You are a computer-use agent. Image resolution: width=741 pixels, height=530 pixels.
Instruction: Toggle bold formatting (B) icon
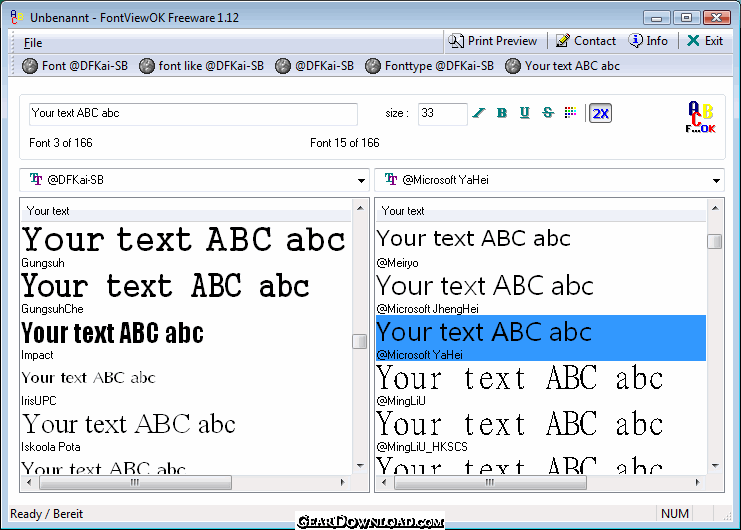tap(502, 113)
